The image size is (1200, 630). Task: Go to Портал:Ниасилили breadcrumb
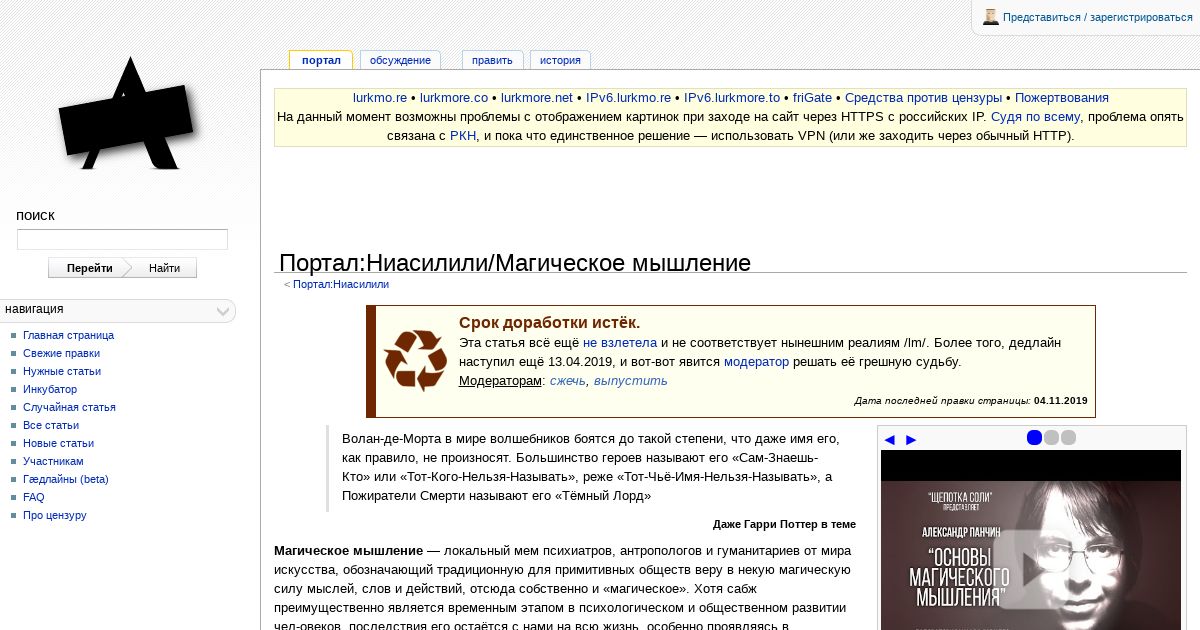click(x=341, y=284)
